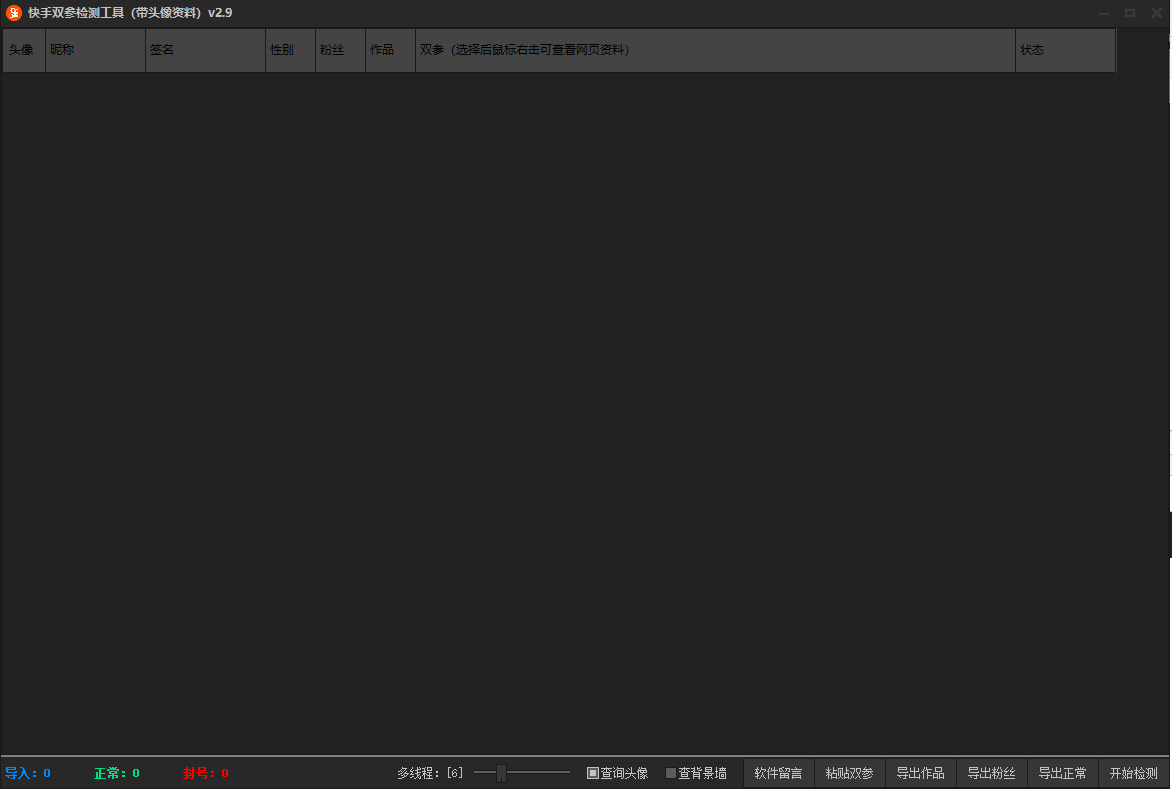Sort by the 性别 column header

point(290,50)
